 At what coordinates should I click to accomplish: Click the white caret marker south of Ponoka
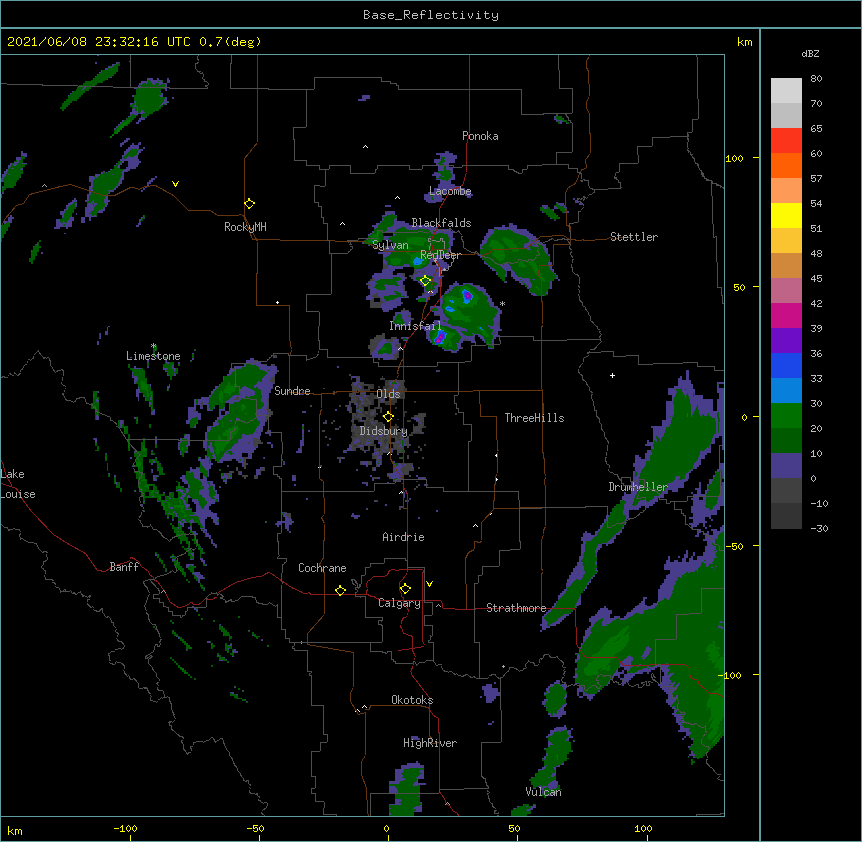point(365,147)
